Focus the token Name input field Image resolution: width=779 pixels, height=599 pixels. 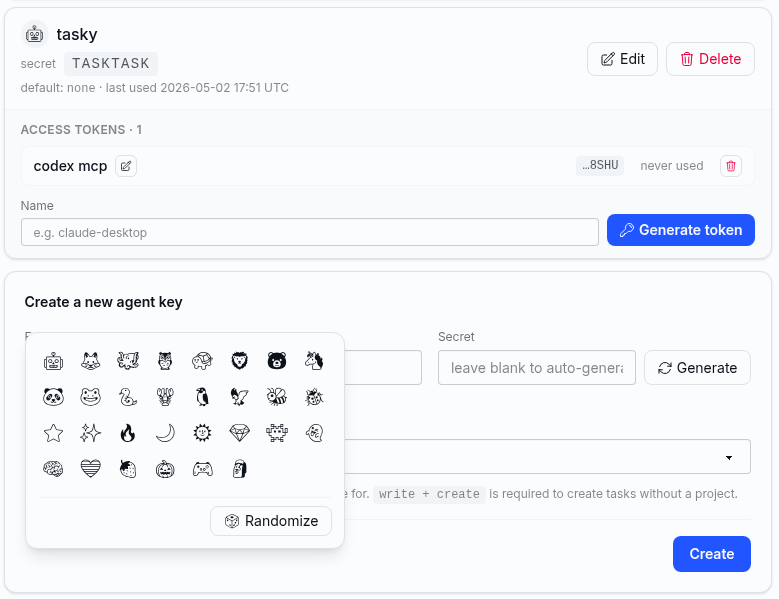[x=310, y=232]
